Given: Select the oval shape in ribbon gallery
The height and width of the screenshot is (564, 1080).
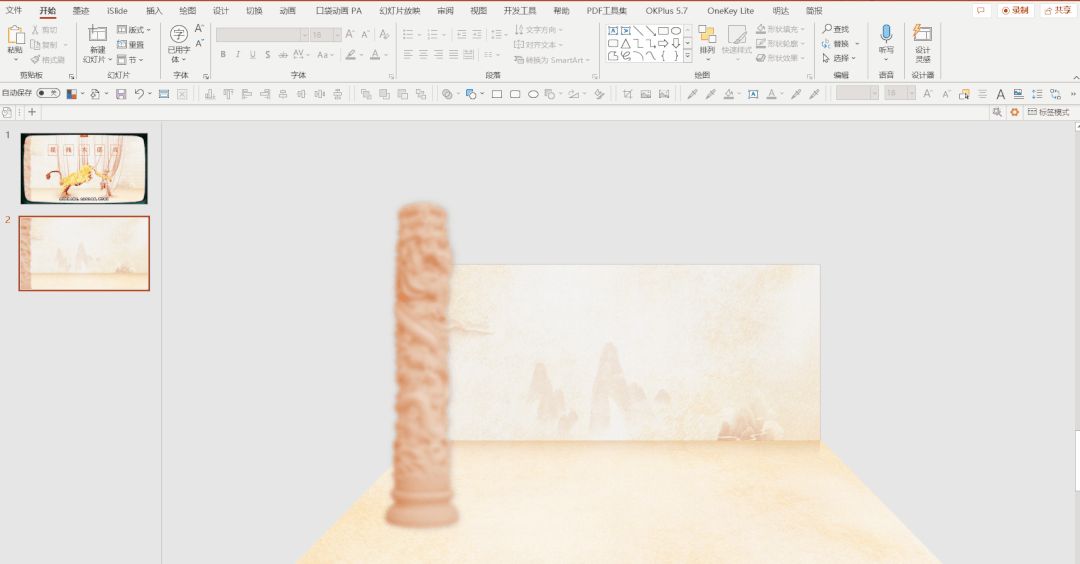Looking at the screenshot, I should pos(676,31).
